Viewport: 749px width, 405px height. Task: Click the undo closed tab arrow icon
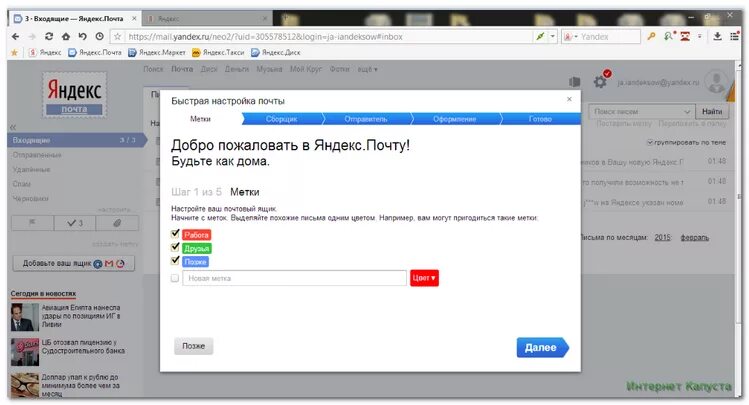(83, 37)
